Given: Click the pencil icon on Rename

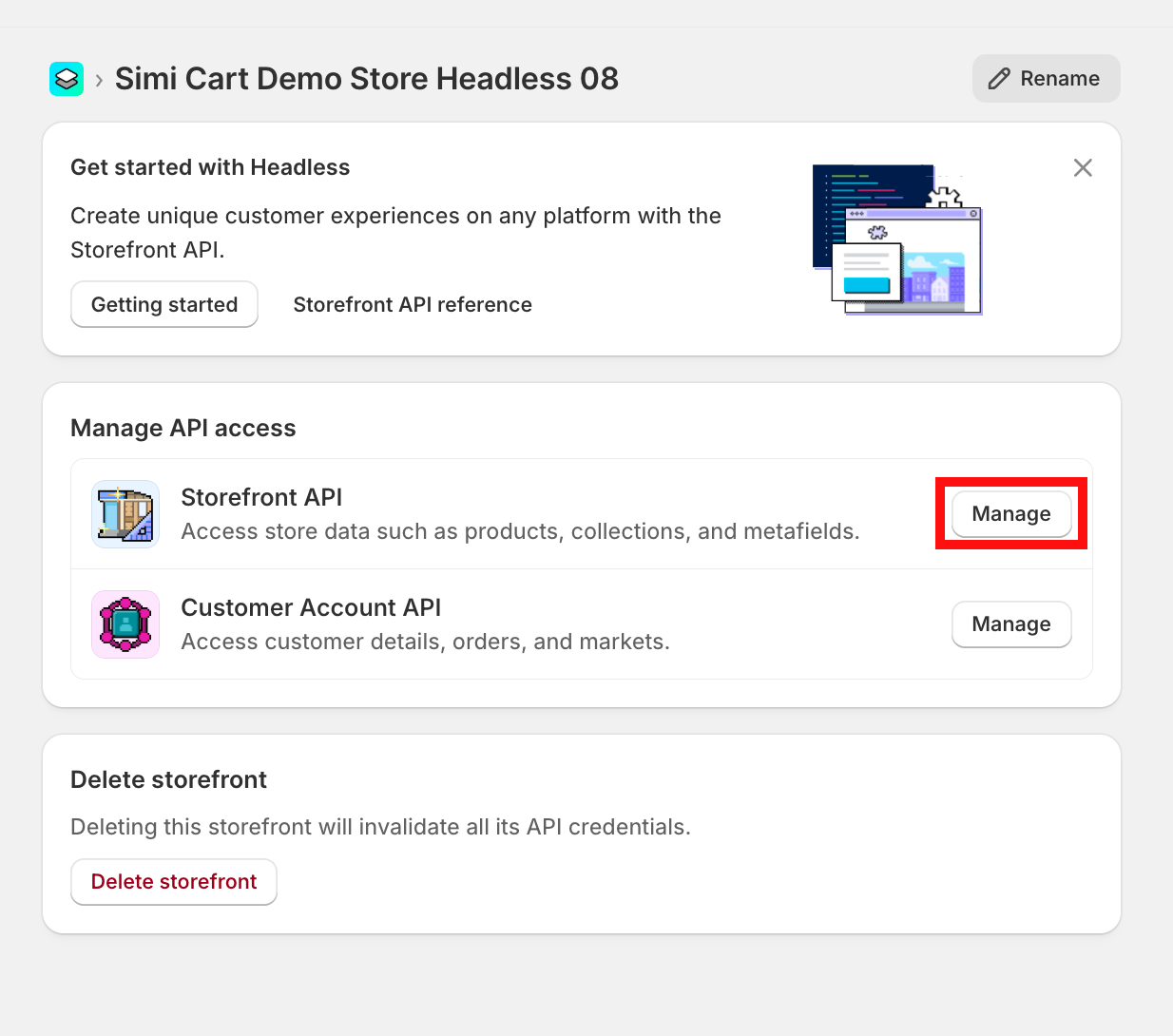Looking at the screenshot, I should point(998,79).
